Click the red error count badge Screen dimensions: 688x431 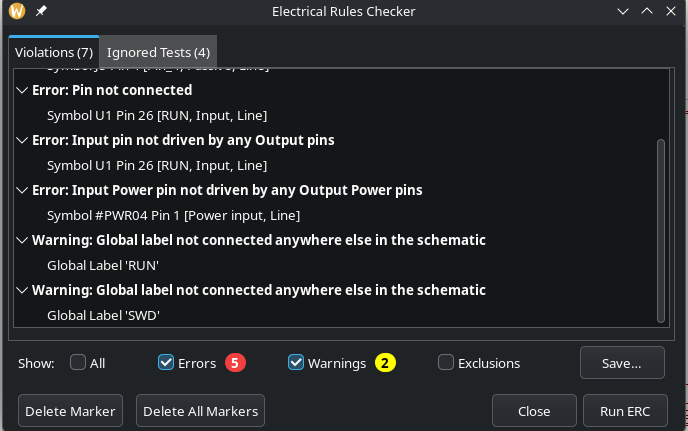pos(235,363)
